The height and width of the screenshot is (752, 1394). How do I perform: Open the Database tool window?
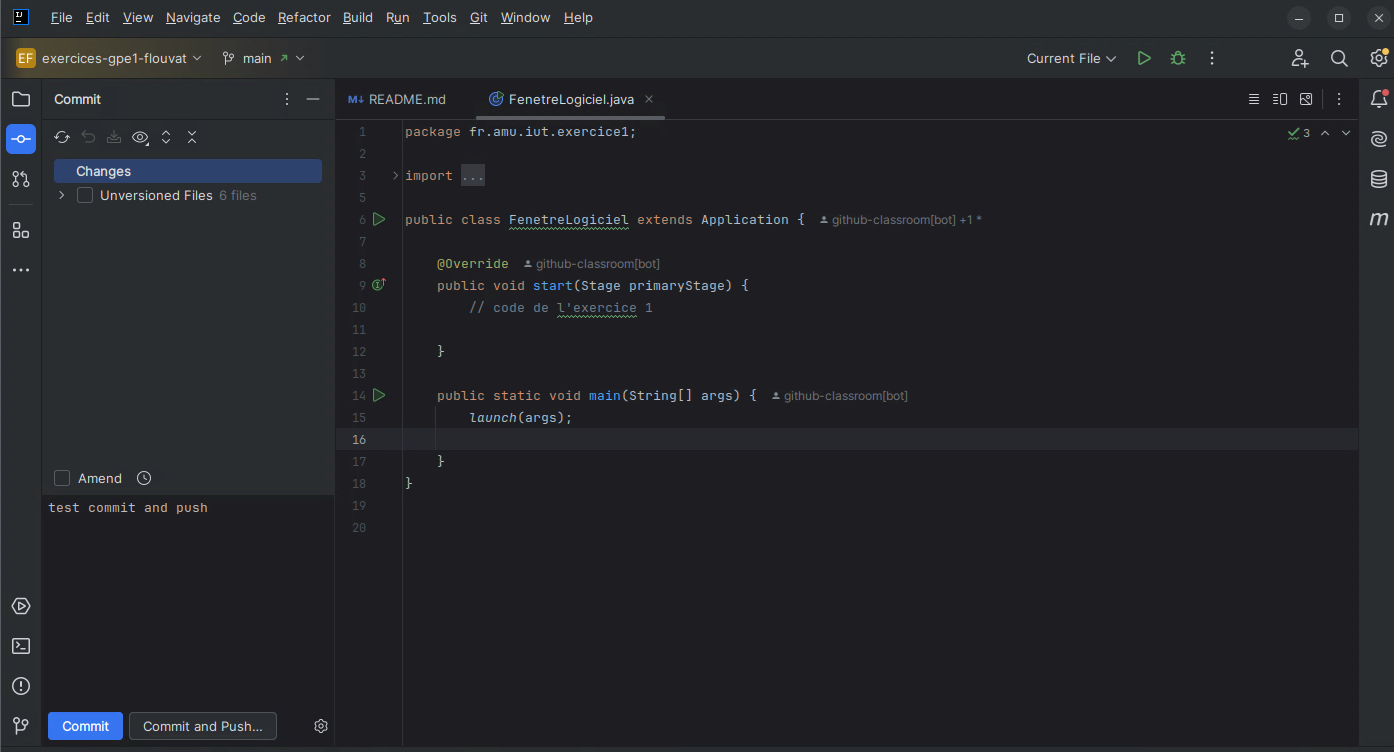[x=1379, y=179]
